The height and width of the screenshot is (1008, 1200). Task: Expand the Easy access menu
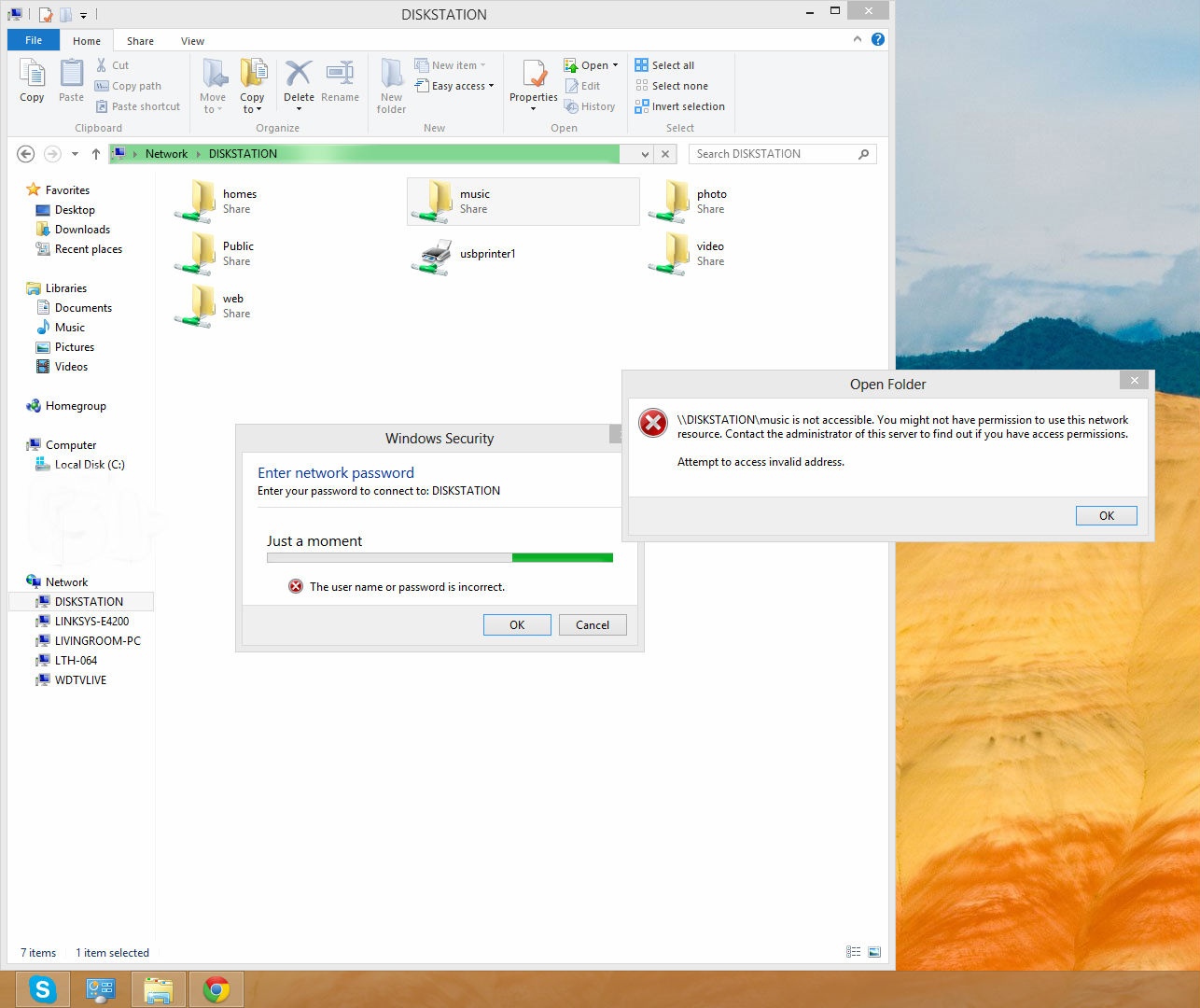coord(454,86)
